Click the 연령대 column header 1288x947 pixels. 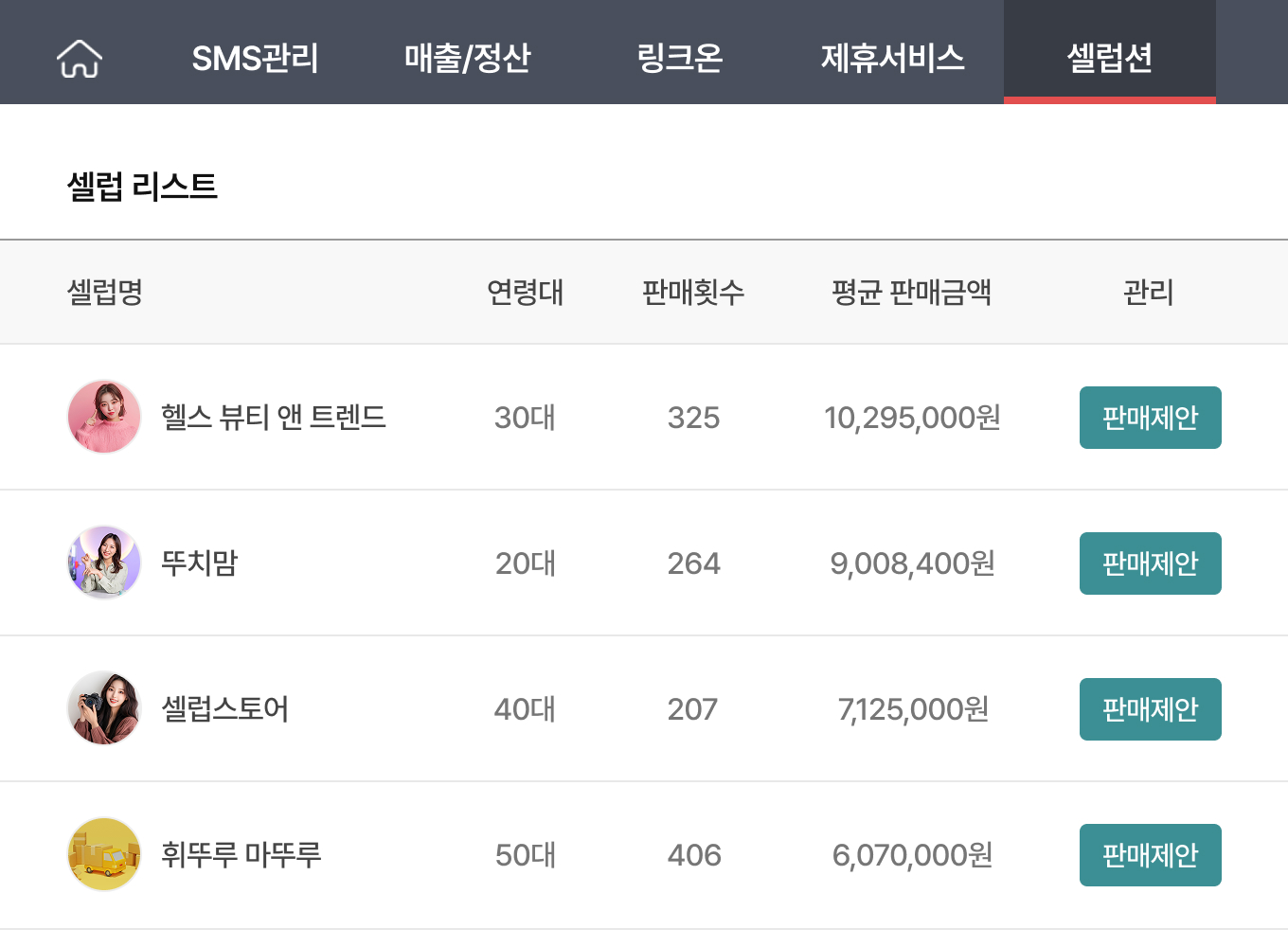tap(525, 293)
